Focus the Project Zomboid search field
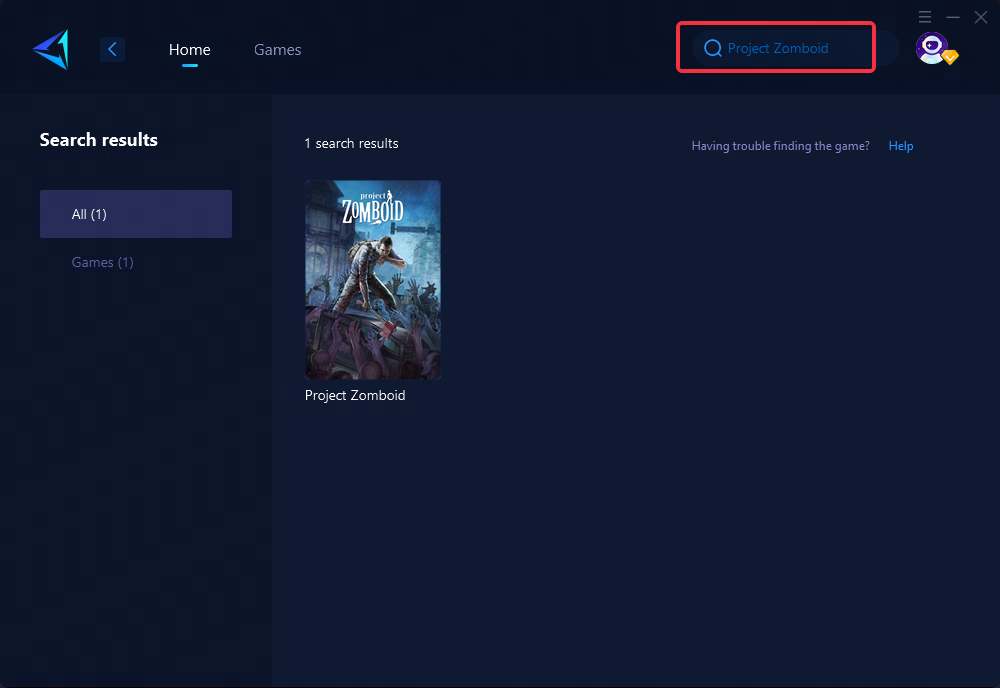Image resolution: width=1000 pixels, height=688 pixels. pos(795,48)
